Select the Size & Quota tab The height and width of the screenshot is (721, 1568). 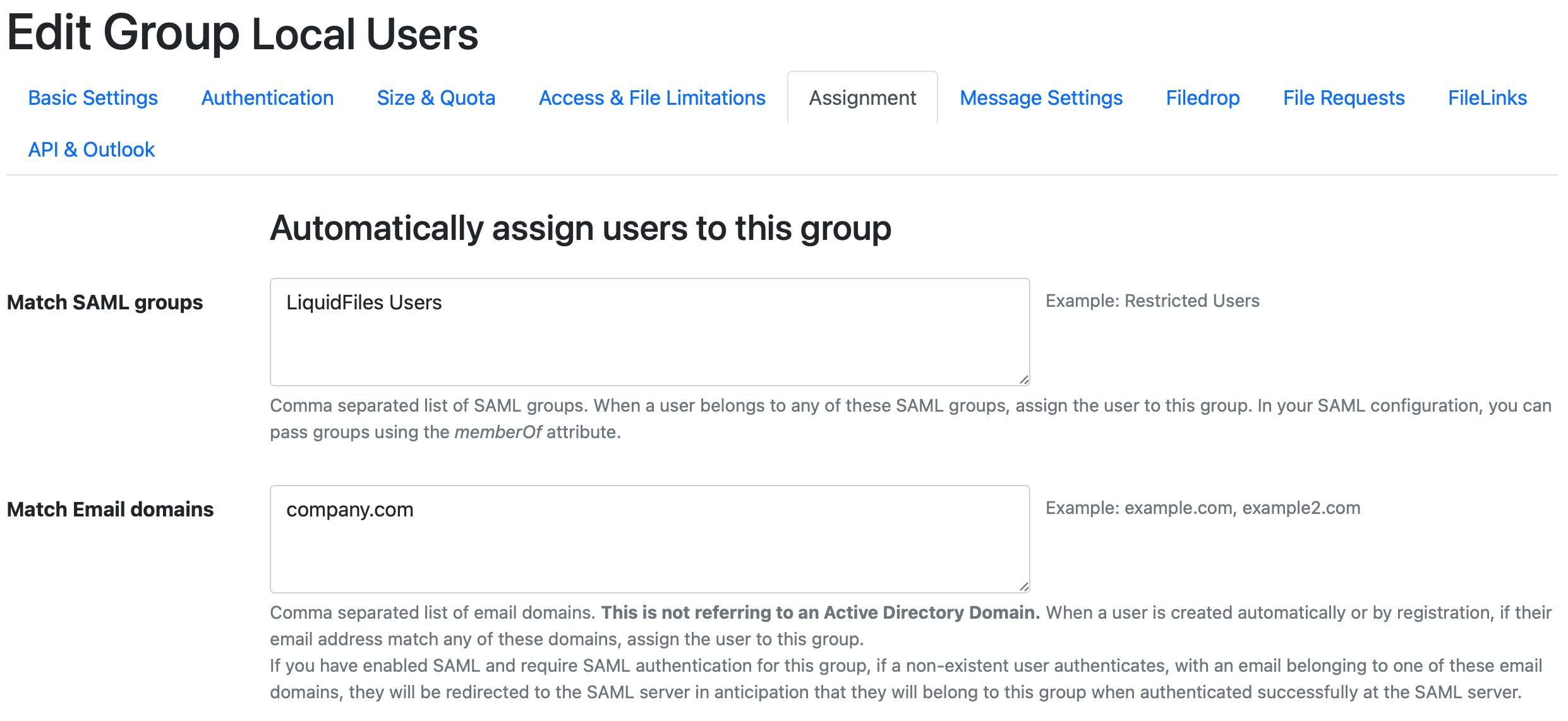435,97
